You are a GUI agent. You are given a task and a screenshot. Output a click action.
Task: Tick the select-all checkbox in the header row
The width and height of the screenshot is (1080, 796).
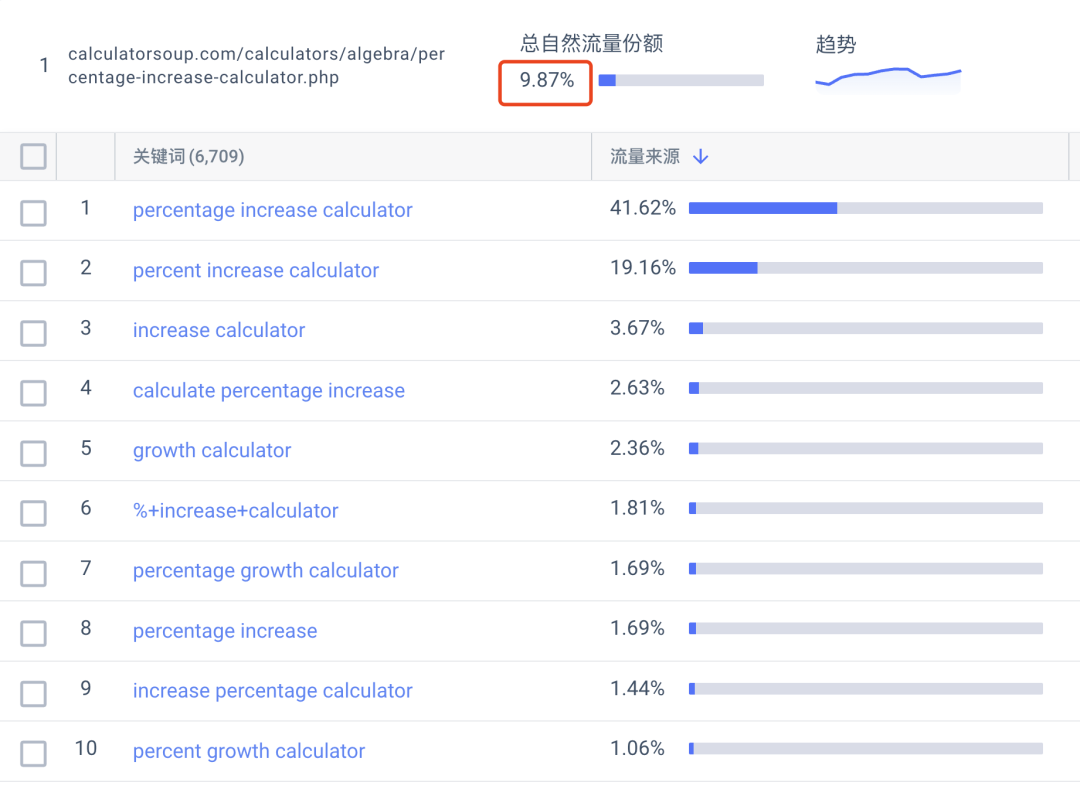(33, 156)
